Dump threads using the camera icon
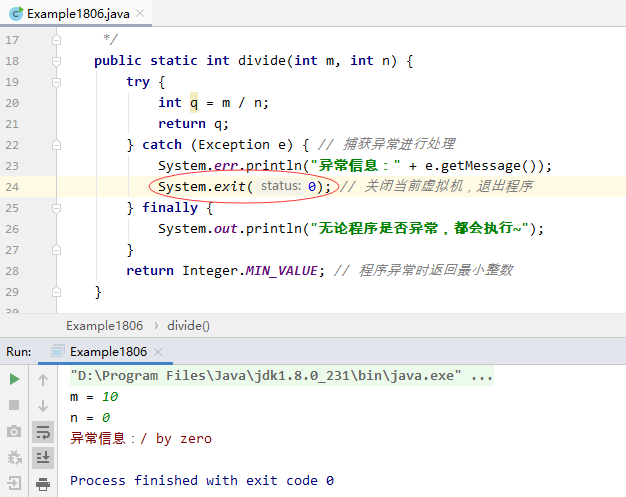Image resolution: width=626 pixels, height=497 pixels. 14,431
